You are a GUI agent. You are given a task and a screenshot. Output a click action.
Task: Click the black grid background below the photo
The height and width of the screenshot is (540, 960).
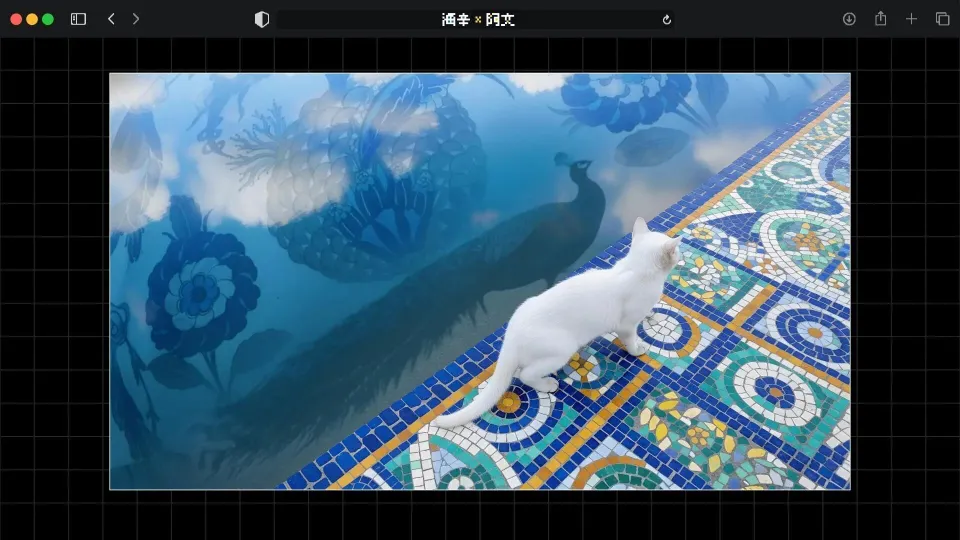(x=480, y=515)
